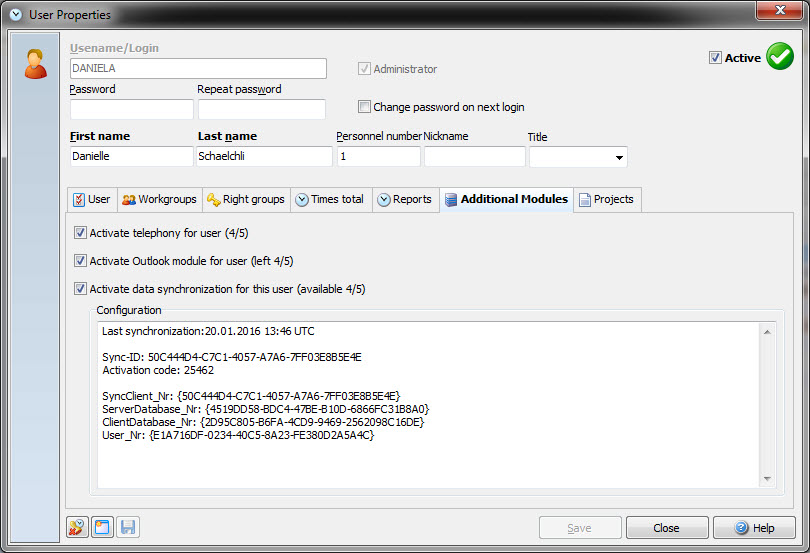This screenshot has width=810, height=553.
Task: Open the Right groups tab
Action: (246, 199)
